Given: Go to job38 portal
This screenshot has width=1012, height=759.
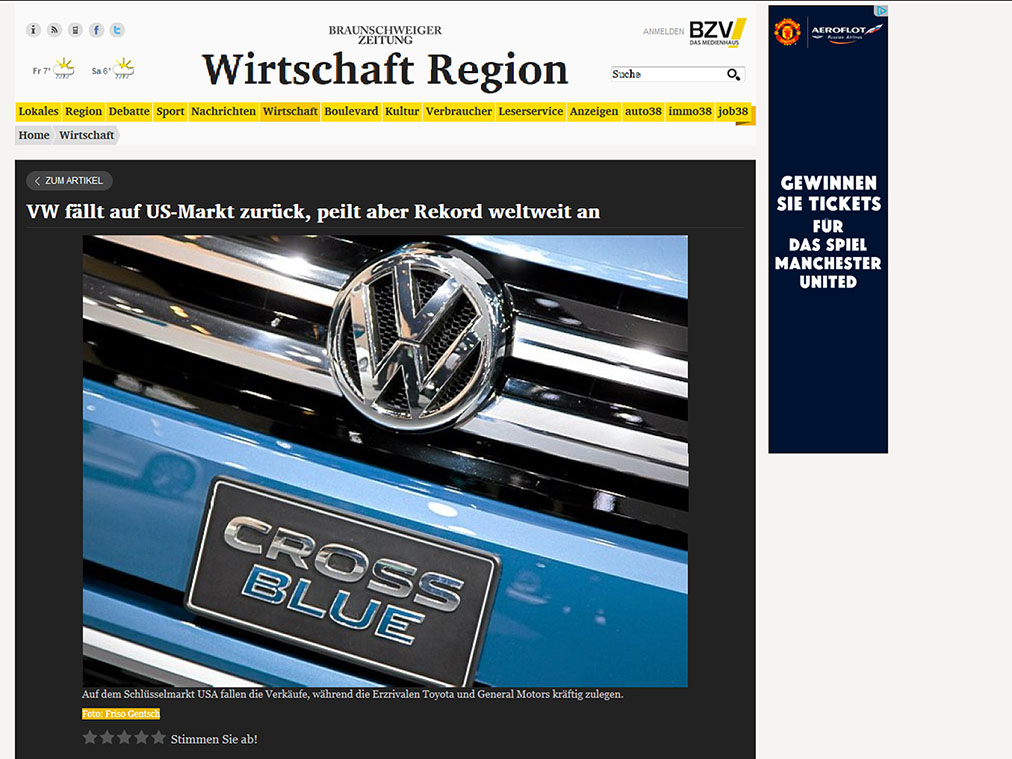Looking at the screenshot, I should click(733, 111).
